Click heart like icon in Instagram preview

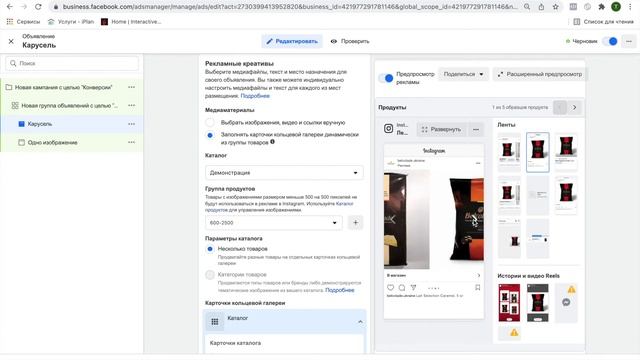391,288
